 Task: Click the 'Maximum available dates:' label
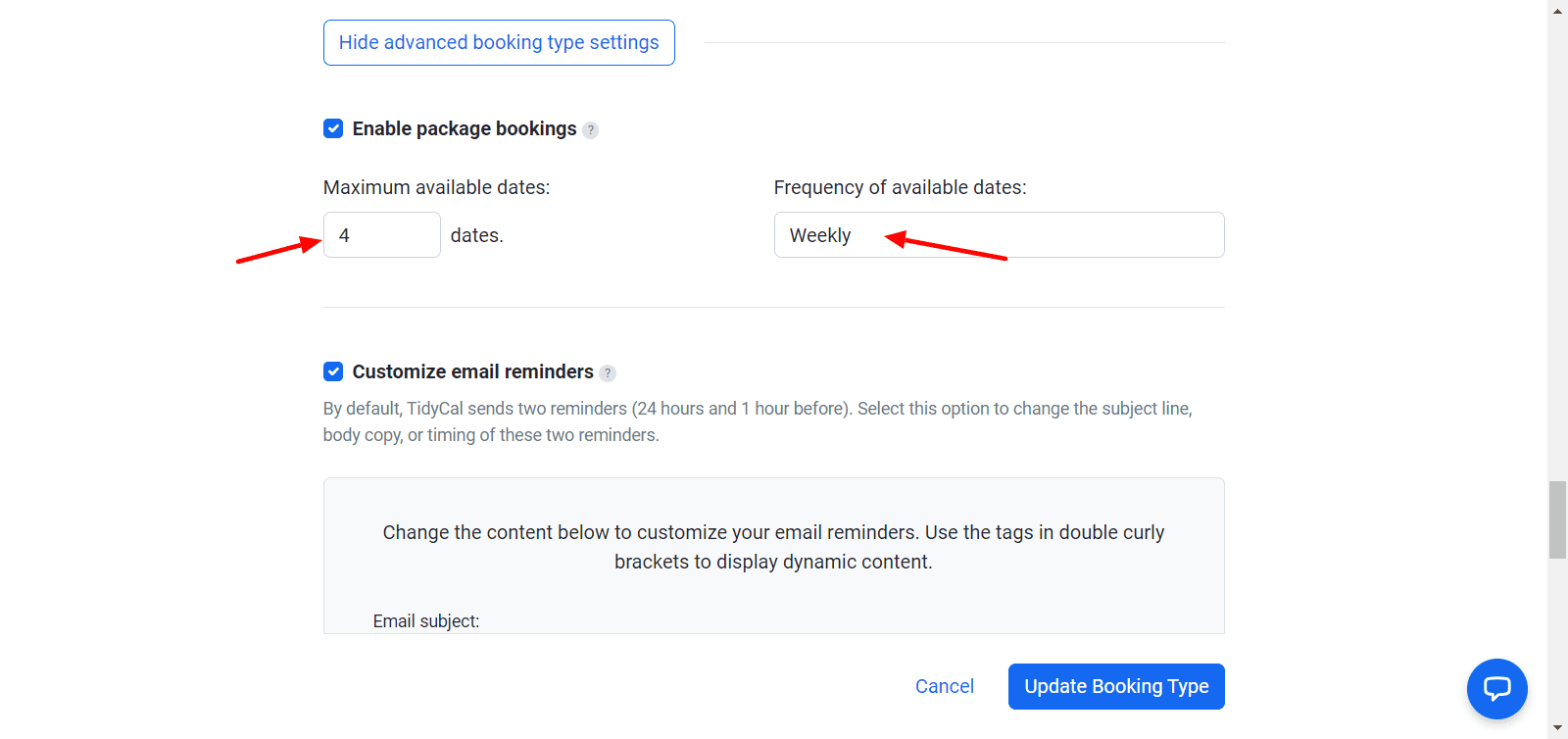(x=436, y=187)
